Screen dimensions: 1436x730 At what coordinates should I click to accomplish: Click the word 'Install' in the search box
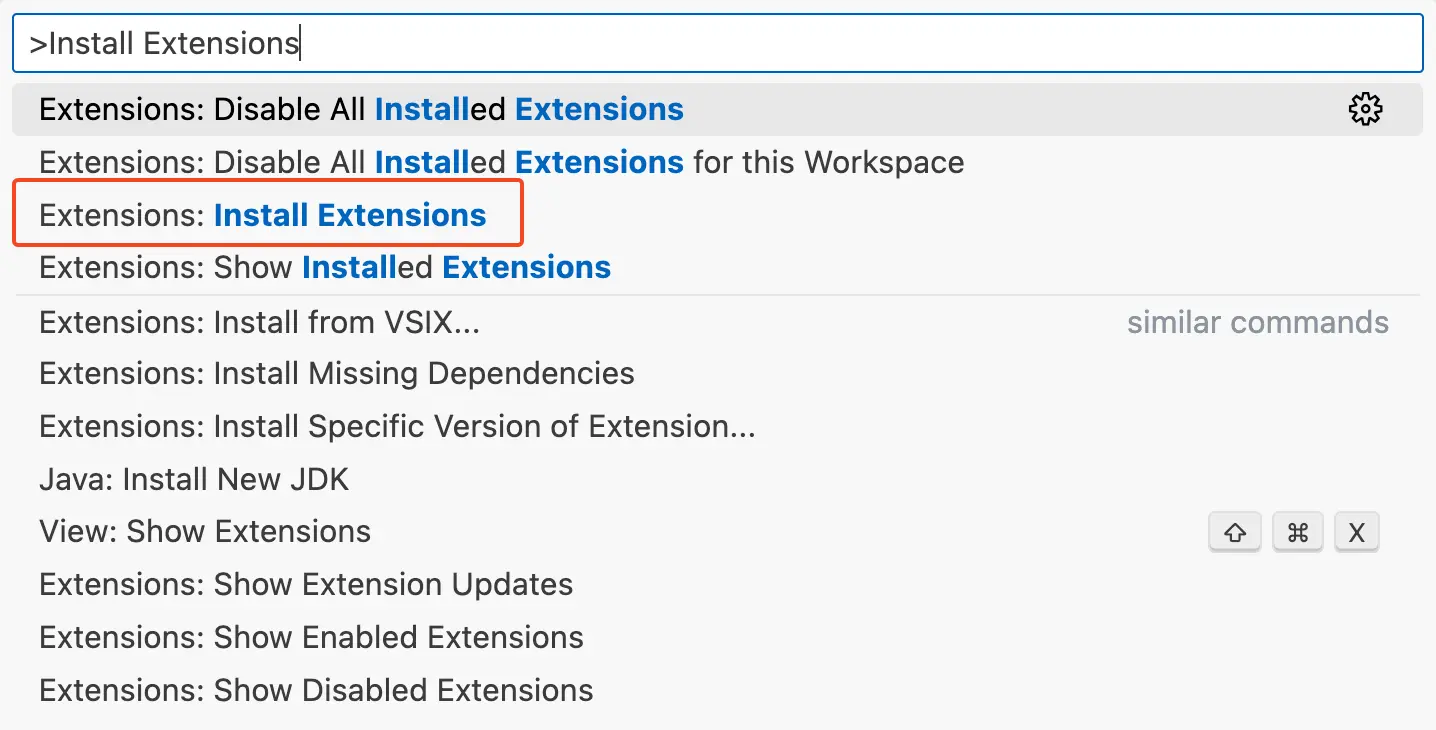tap(92, 44)
